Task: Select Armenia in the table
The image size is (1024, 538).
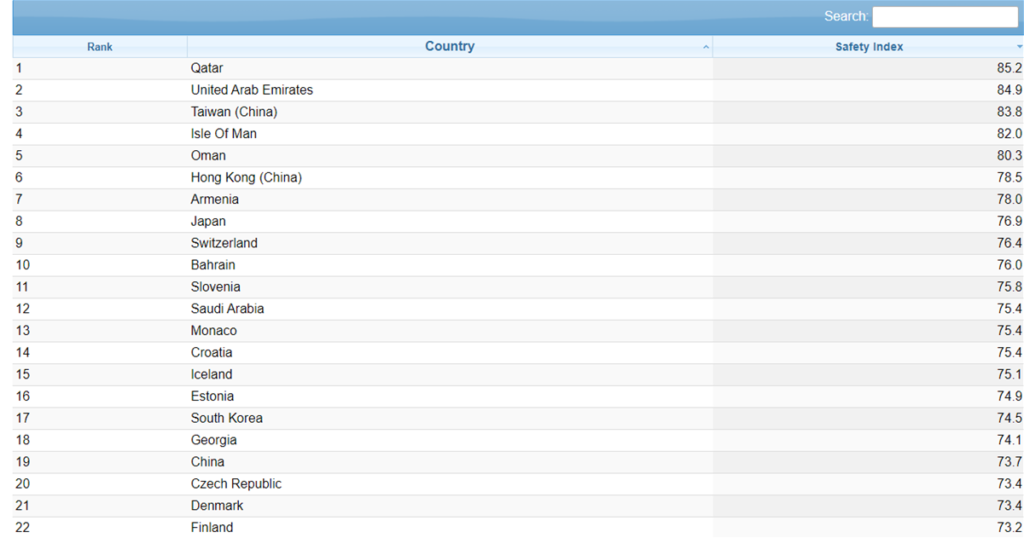Action: pos(214,199)
